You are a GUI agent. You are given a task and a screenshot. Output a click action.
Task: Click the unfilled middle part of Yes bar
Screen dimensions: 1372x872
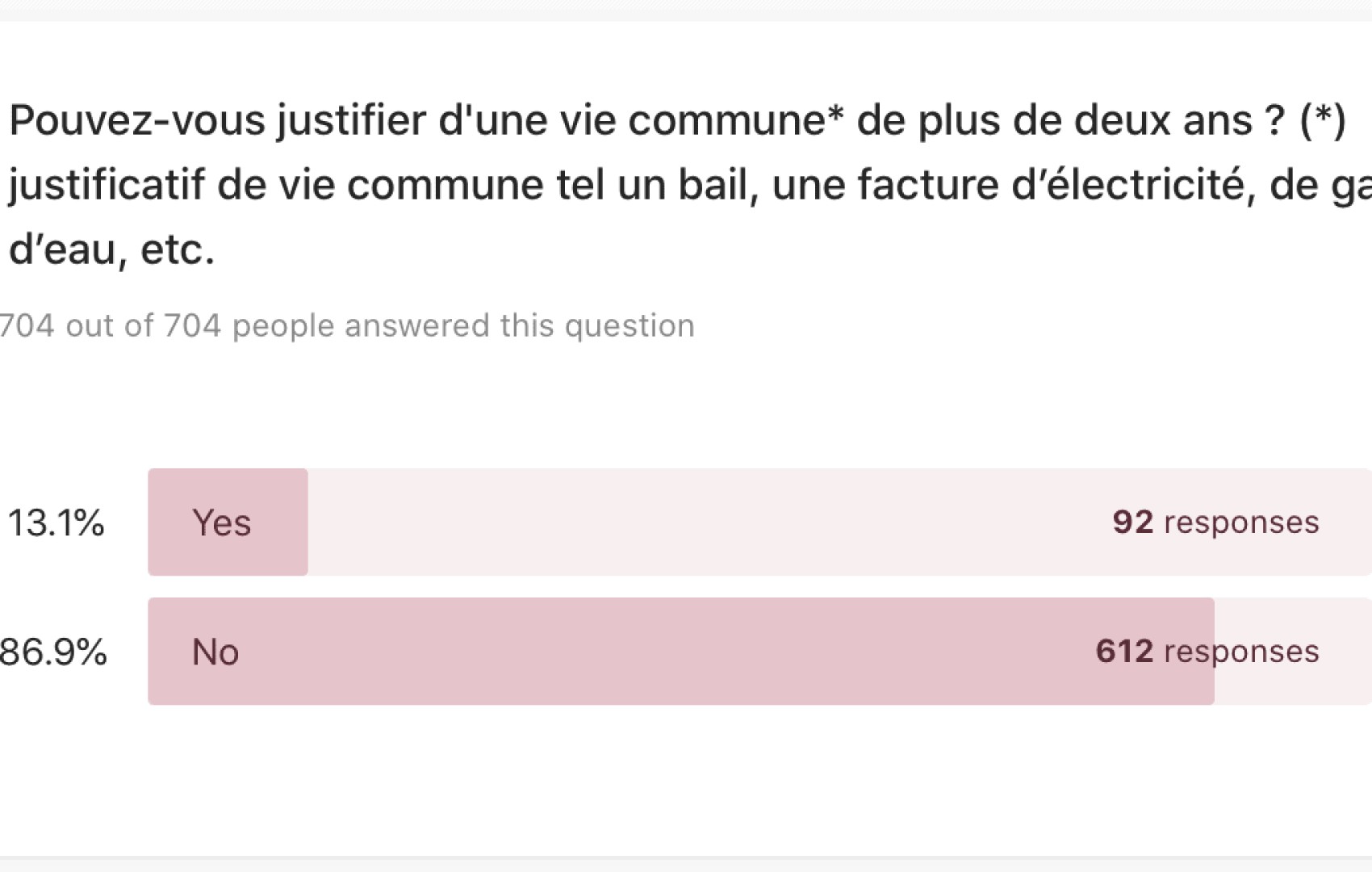click(686, 522)
